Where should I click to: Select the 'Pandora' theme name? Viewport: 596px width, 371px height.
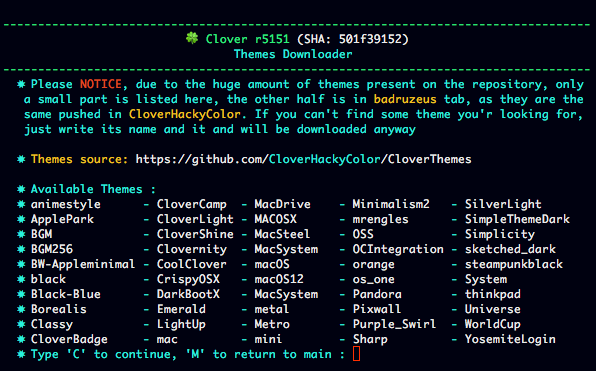[377, 294]
